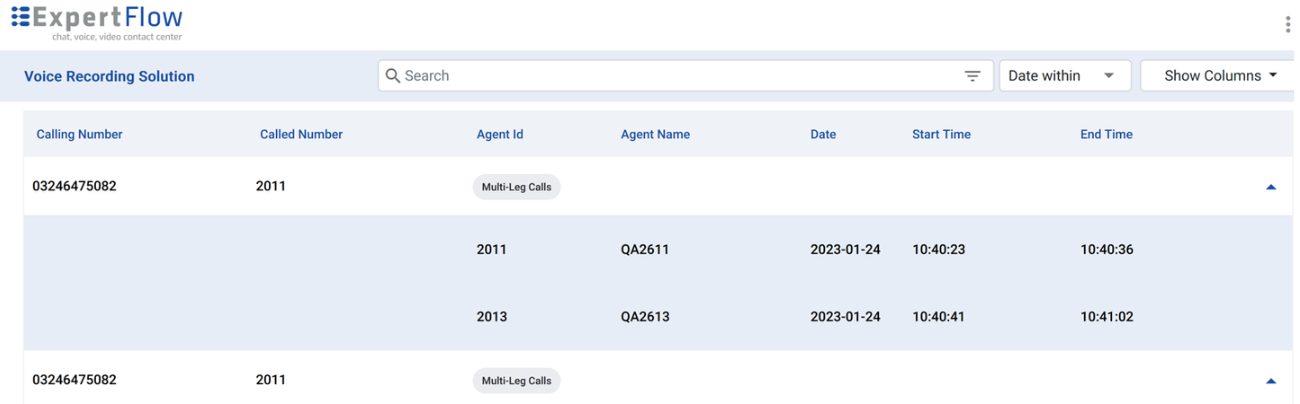Click the End Time column header
The image size is (1300, 404).
point(1106,134)
